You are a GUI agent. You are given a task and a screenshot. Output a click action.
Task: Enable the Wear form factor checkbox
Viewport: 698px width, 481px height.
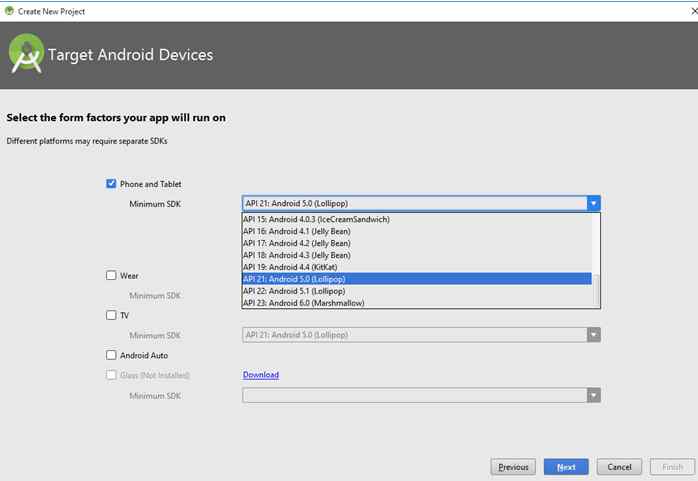pos(111,275)
